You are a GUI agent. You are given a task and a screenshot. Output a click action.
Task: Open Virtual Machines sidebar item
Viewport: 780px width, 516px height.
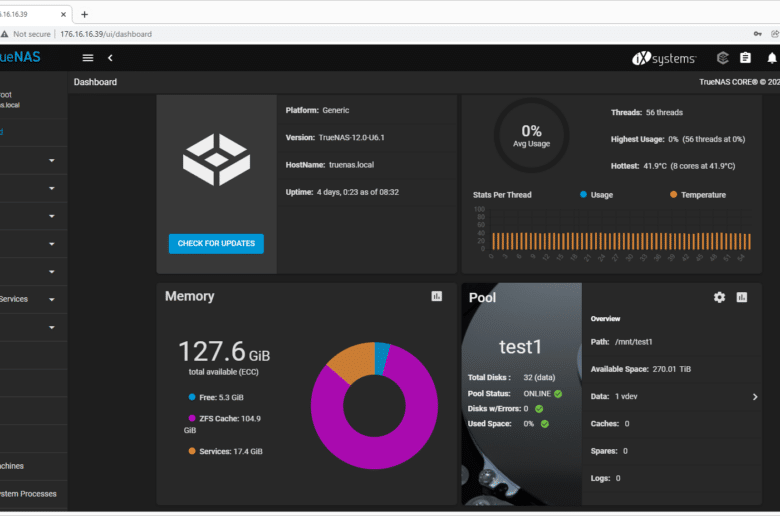pos(33,466)
